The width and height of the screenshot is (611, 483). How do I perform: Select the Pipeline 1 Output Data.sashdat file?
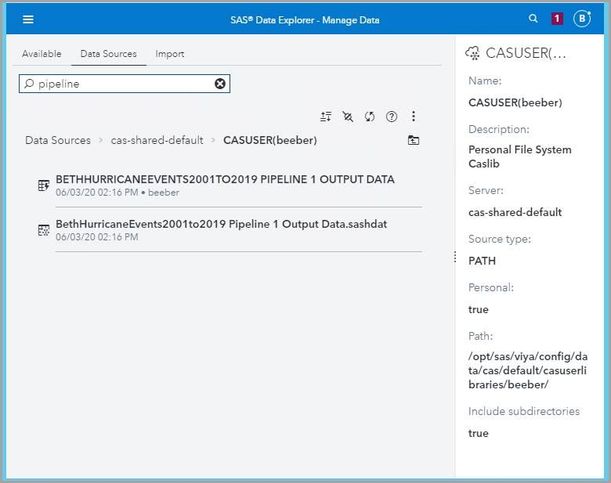coord(221,224)
